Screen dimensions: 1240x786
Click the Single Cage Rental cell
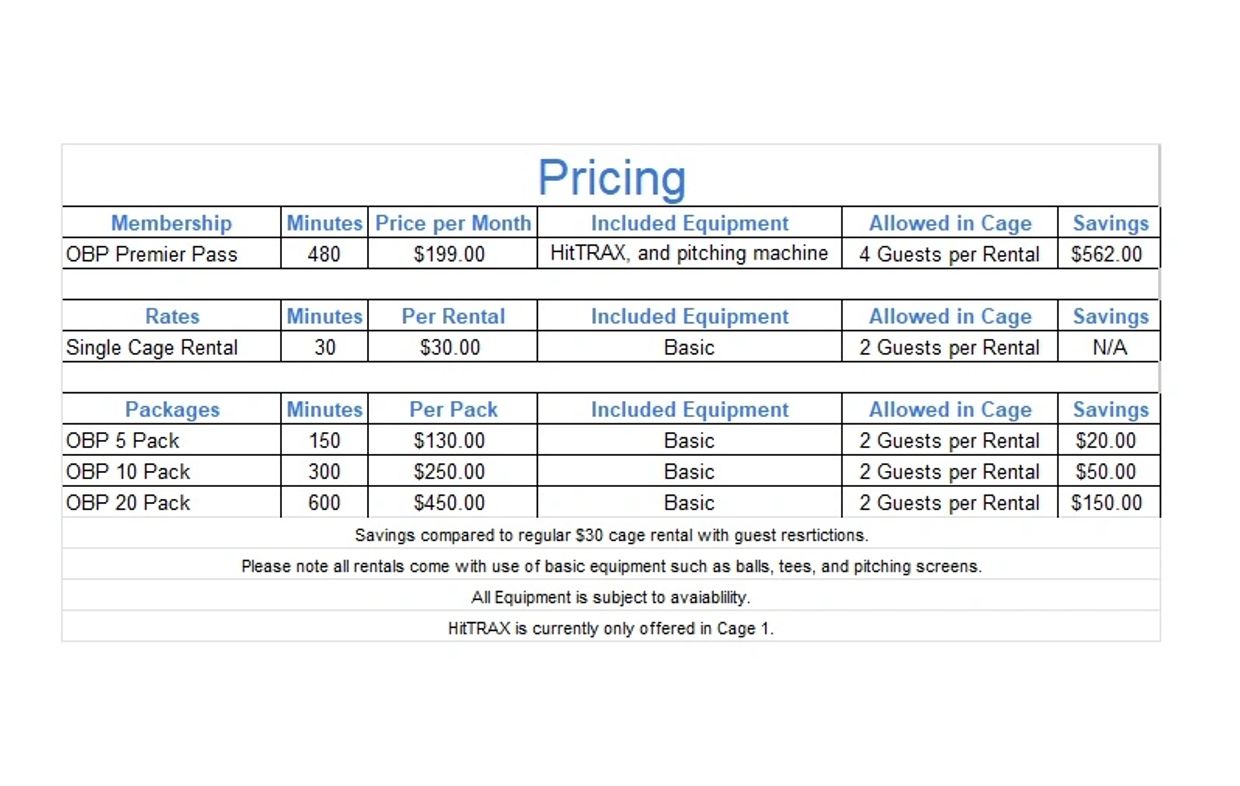click(152, 347)
